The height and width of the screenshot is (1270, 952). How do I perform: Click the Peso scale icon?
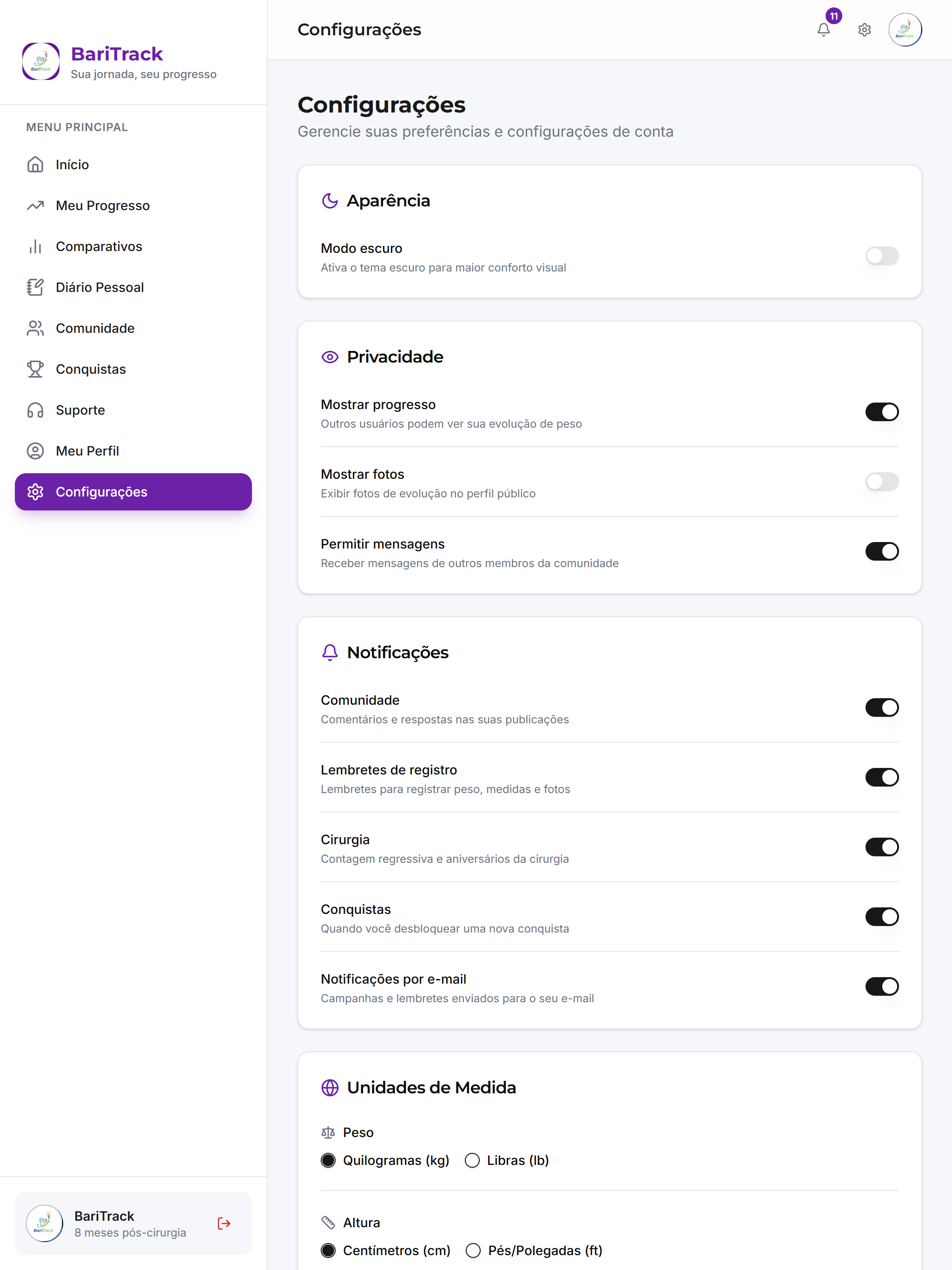pos(328,1133)
